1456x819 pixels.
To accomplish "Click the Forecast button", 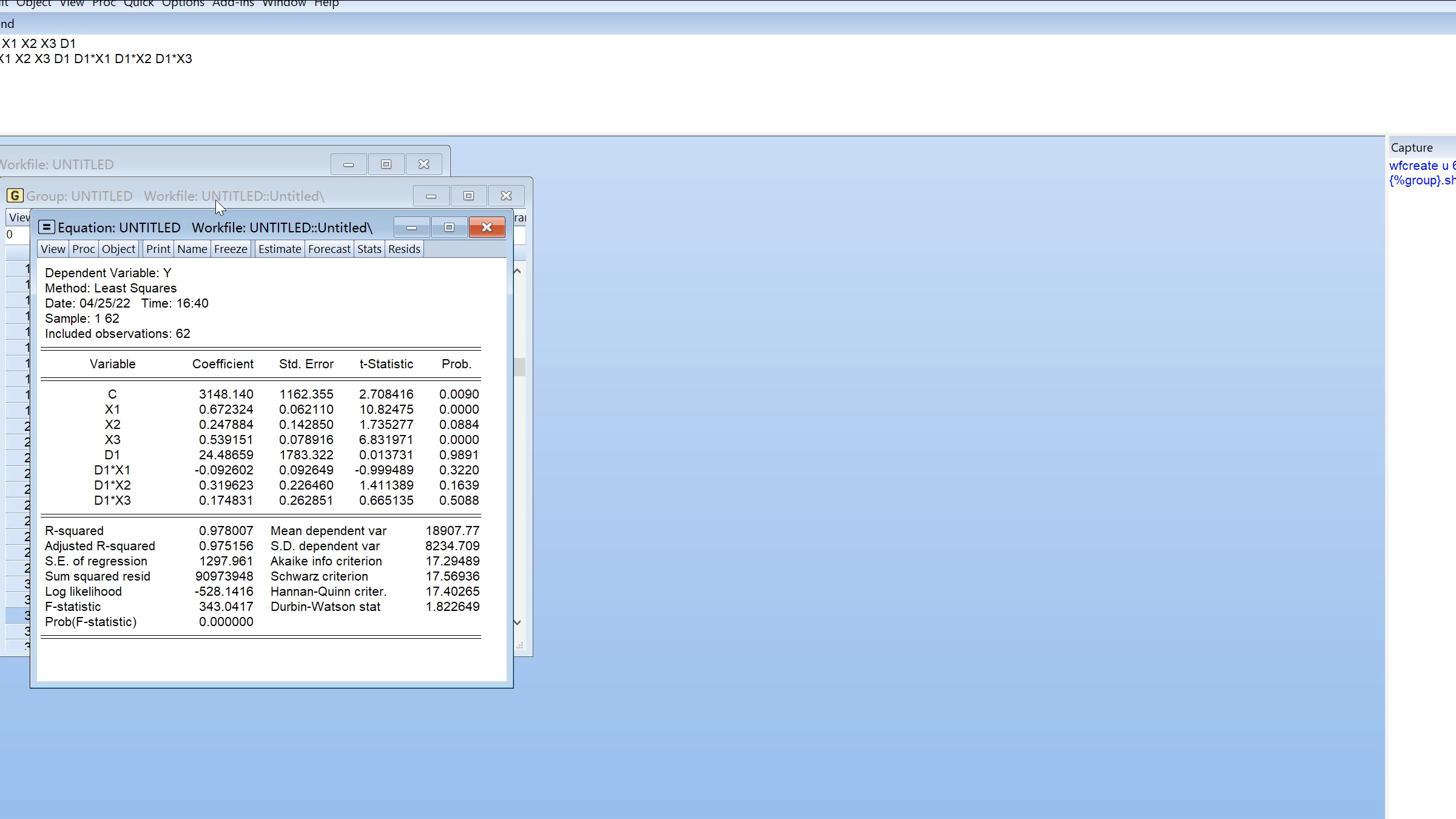I will [x=329, y=249].
